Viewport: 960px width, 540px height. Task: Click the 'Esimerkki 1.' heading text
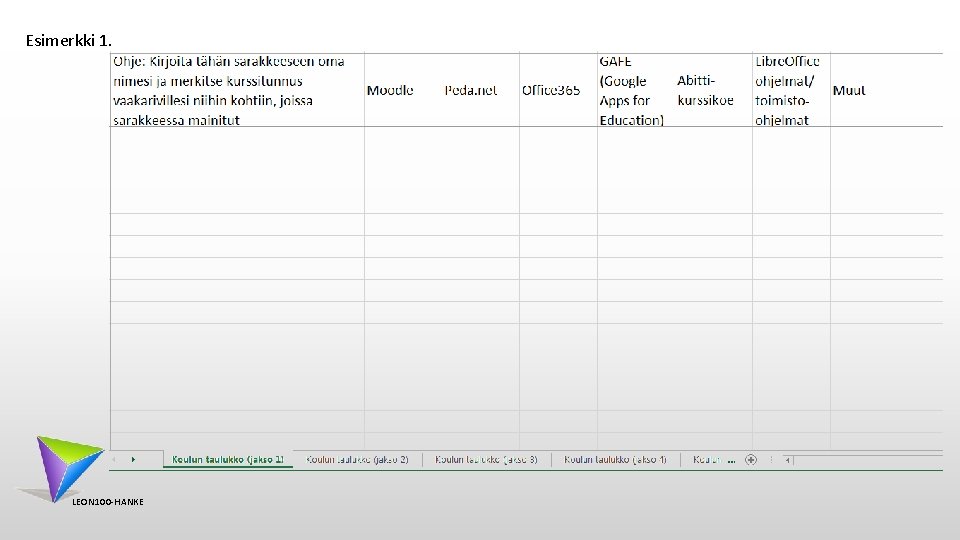pos(69,40)
